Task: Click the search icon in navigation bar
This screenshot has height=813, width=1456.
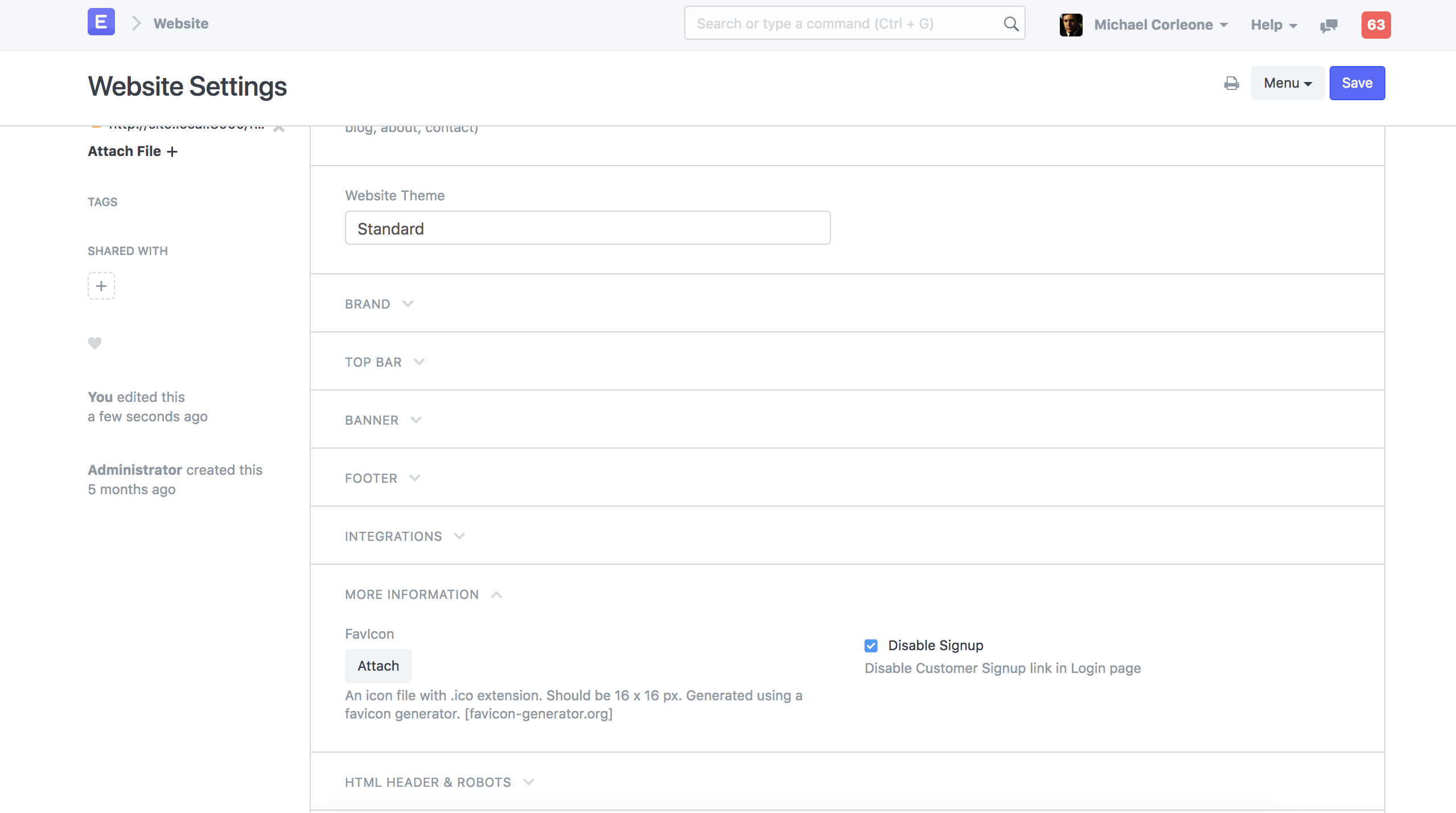Action: coord(1011,23)
